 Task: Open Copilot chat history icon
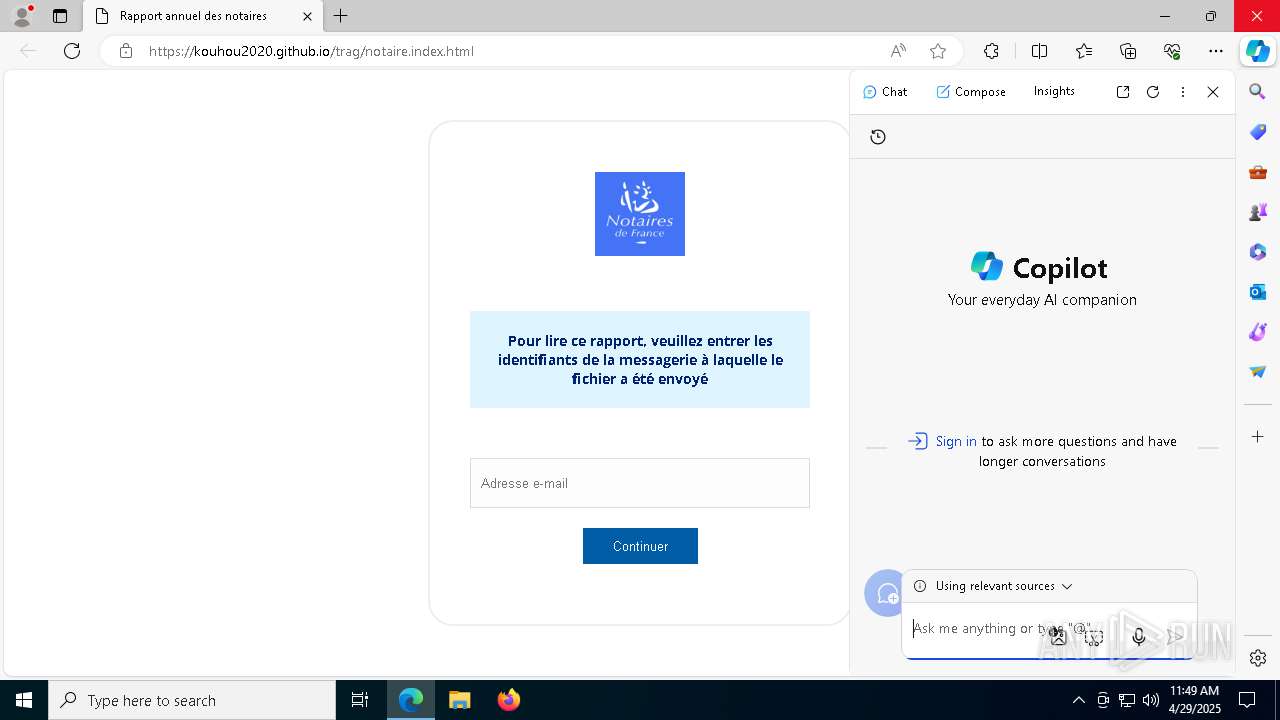click(878, 137)
